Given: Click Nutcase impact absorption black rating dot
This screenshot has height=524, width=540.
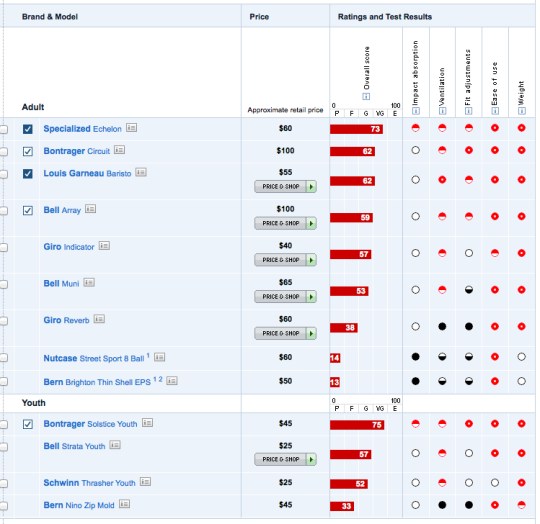Looking at the screenshot, I should pyautogui.click(x=416, y=357).
